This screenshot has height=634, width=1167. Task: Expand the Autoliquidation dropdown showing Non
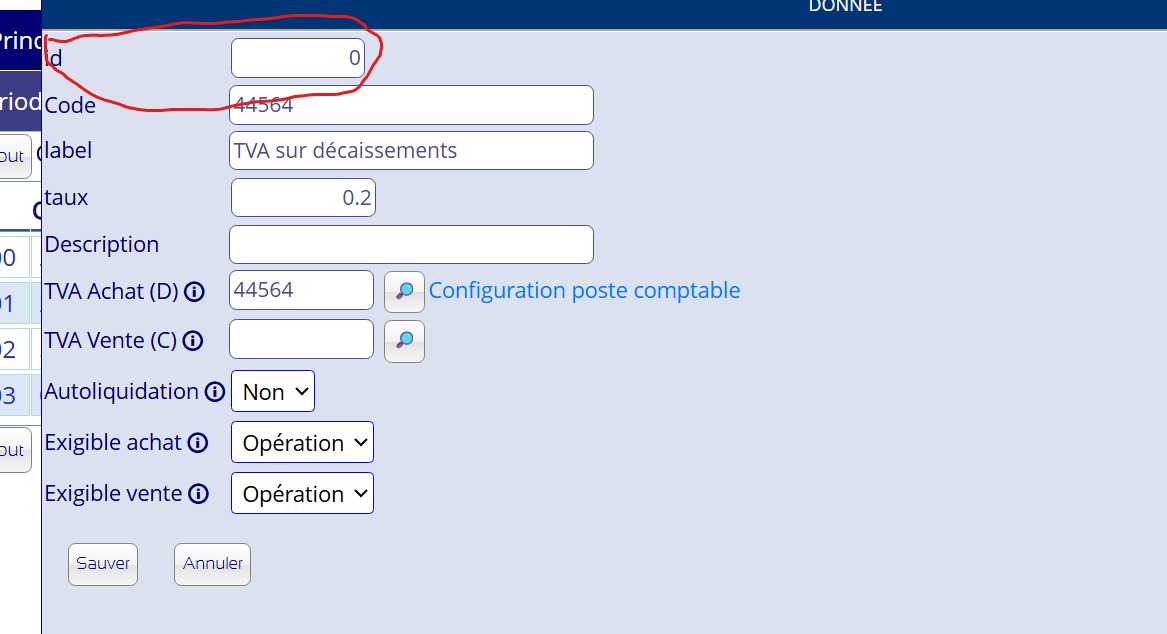coord(273,392)
